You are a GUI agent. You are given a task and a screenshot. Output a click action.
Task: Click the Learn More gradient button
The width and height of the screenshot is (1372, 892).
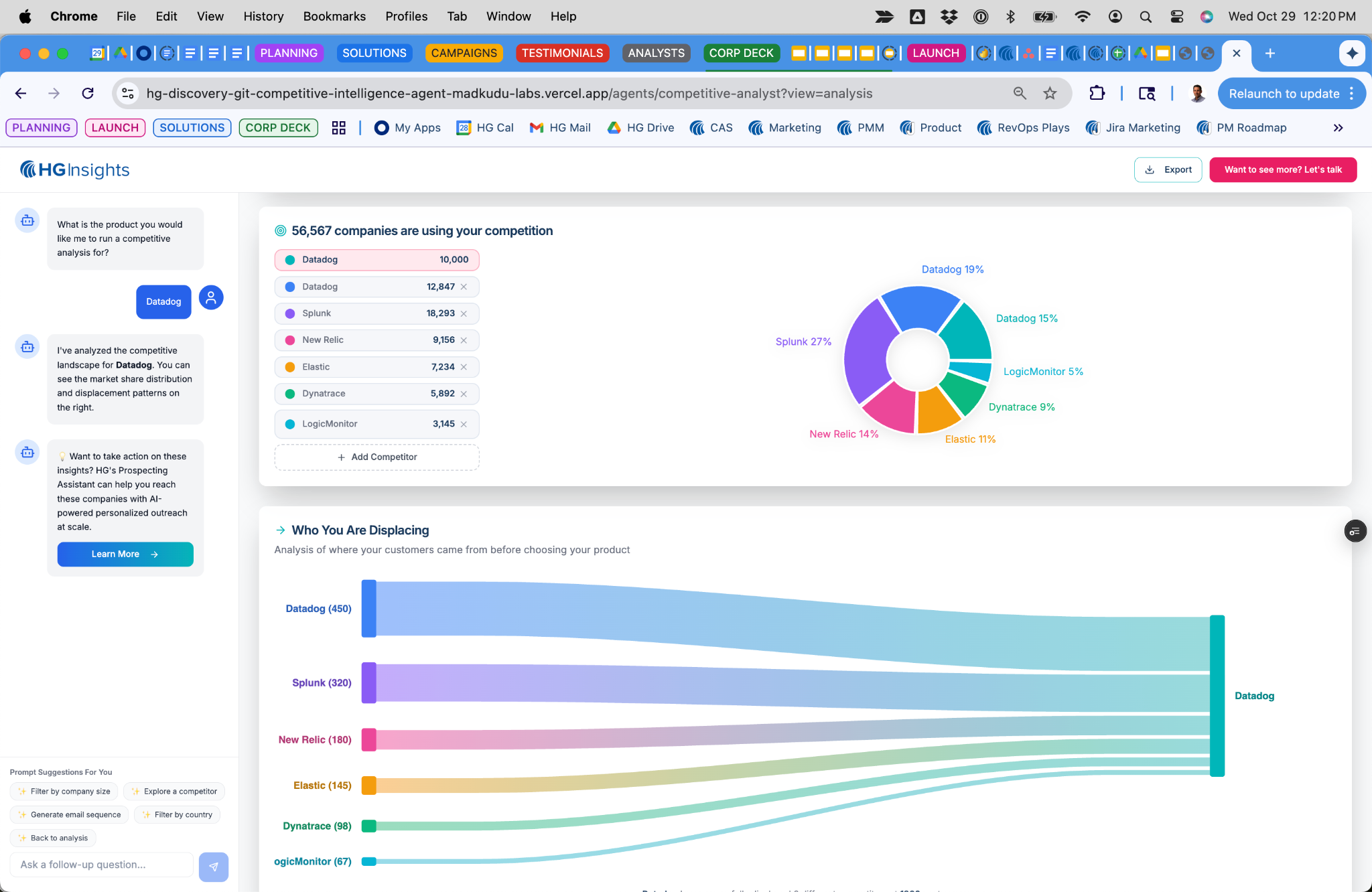[x=125, y=554]
